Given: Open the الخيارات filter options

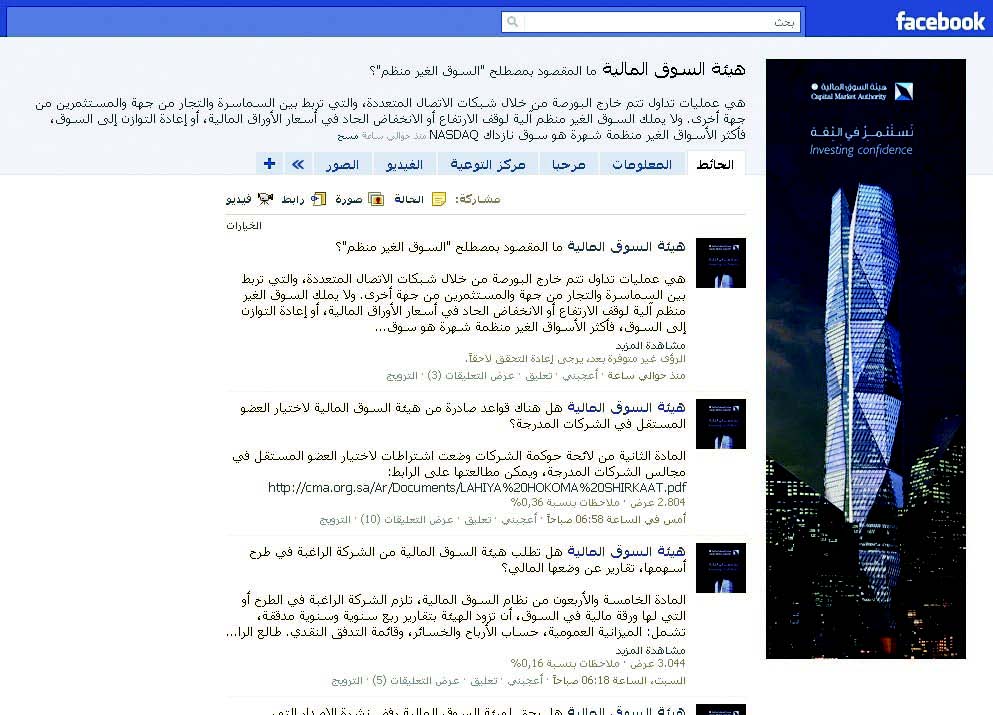Looking at the screenshot, I should [246, 225].
